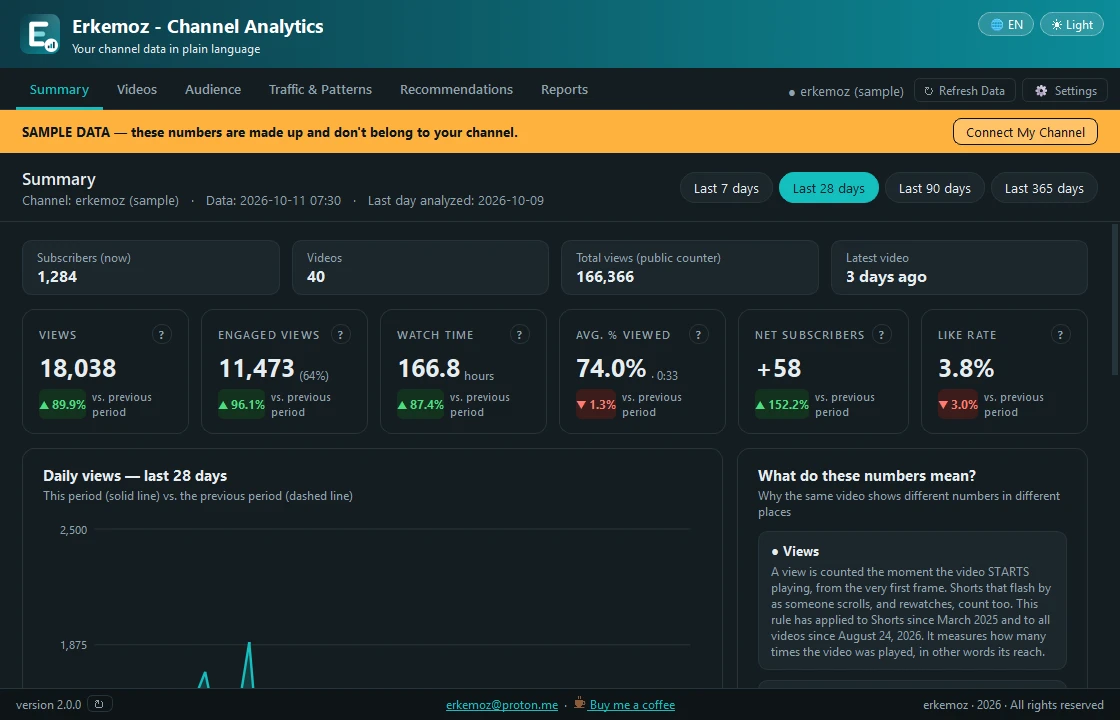The width and height of the screenshot is (1120, 720).
Task: Click the What do these numbers mean? heading
Action: click(x=866, y=476)
